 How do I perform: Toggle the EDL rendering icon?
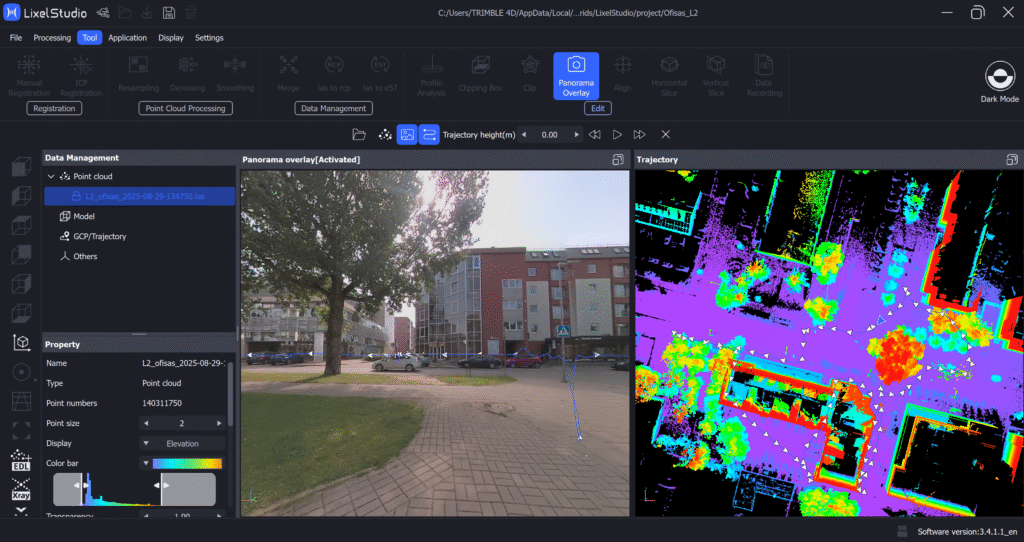coord(21,461)
